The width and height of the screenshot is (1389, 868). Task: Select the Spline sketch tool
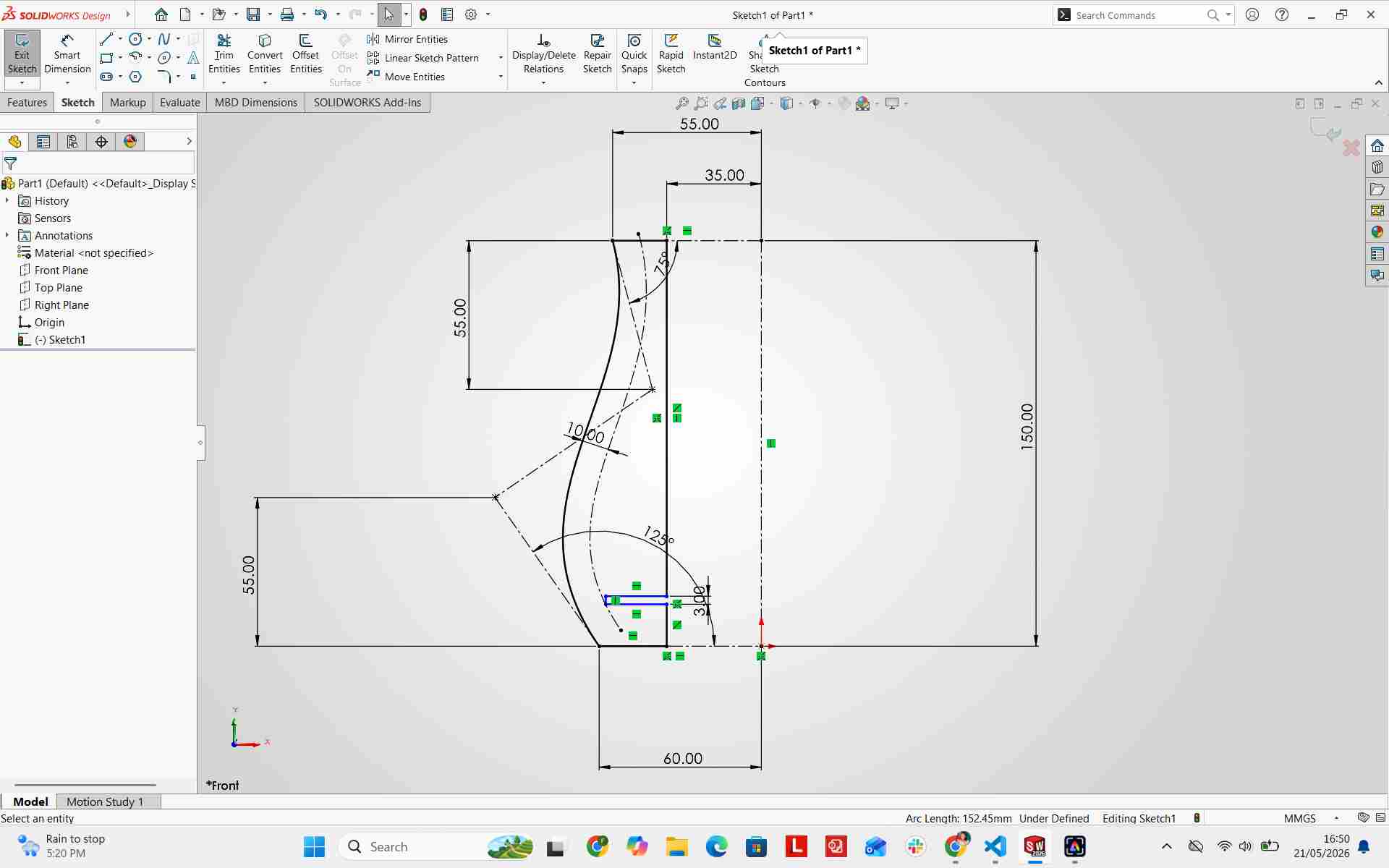coord(164,39)
